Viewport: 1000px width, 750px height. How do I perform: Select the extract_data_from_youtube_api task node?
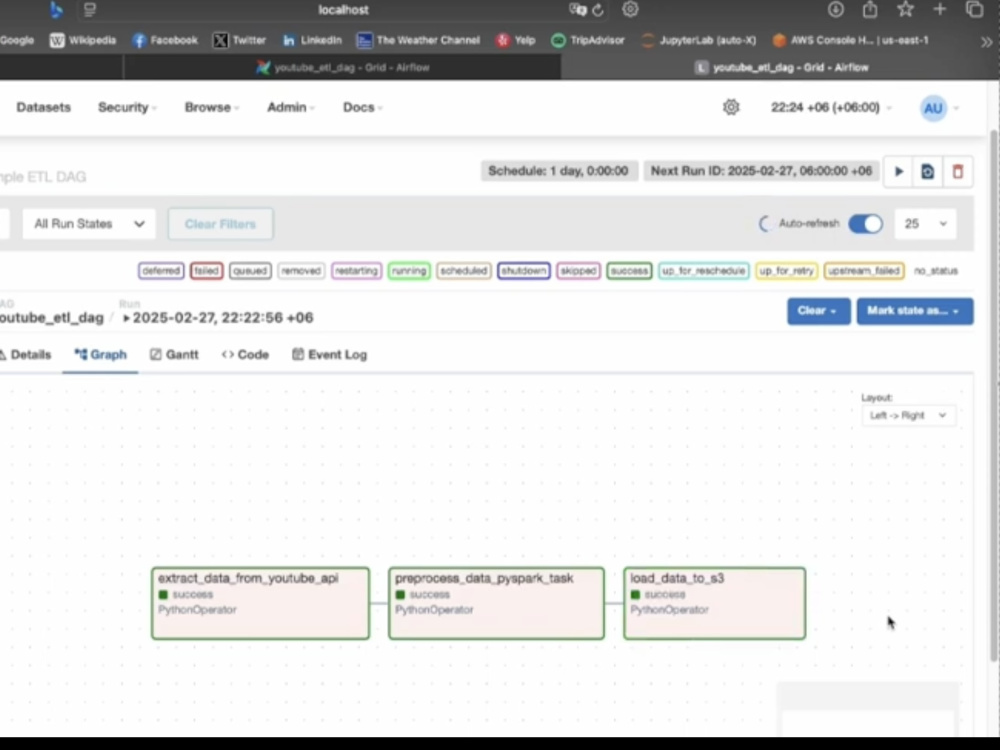260,603
